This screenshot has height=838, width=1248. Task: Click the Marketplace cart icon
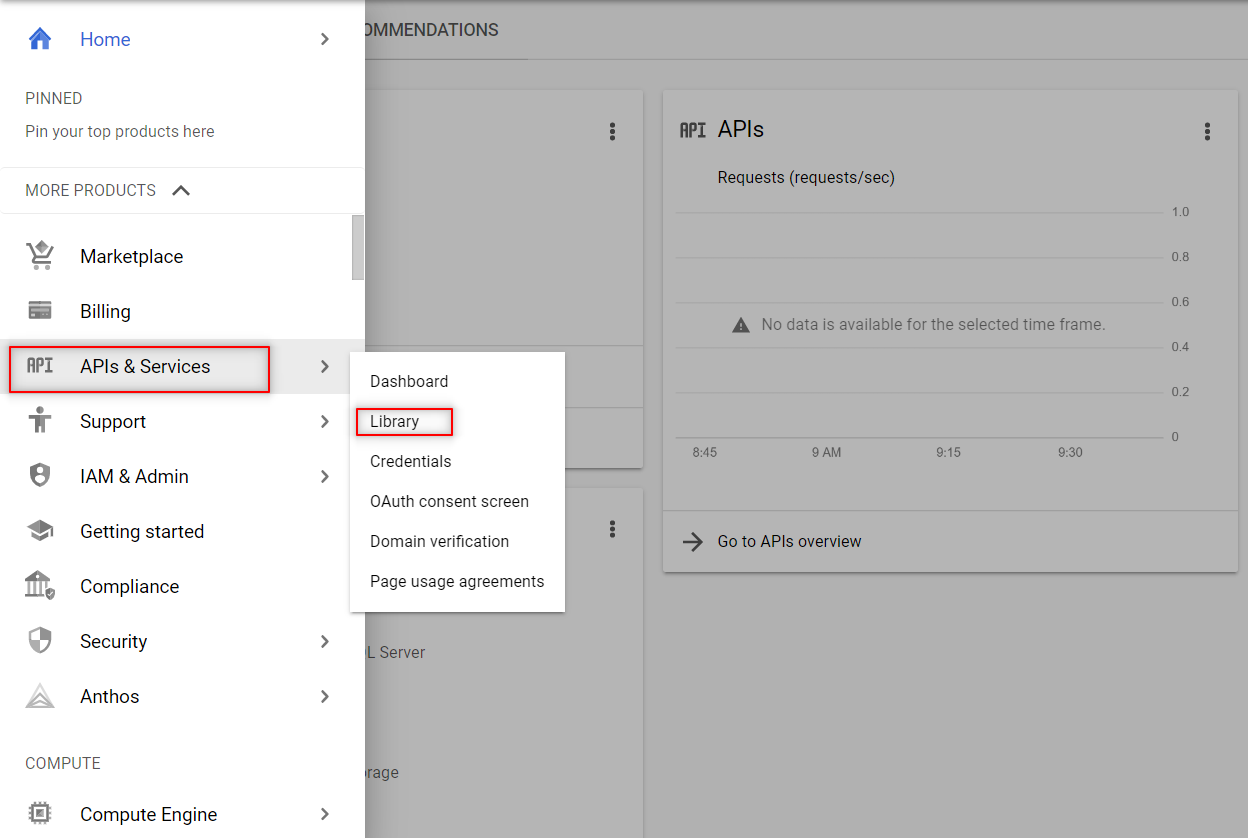pyautogui.click(x=40, y=256)
